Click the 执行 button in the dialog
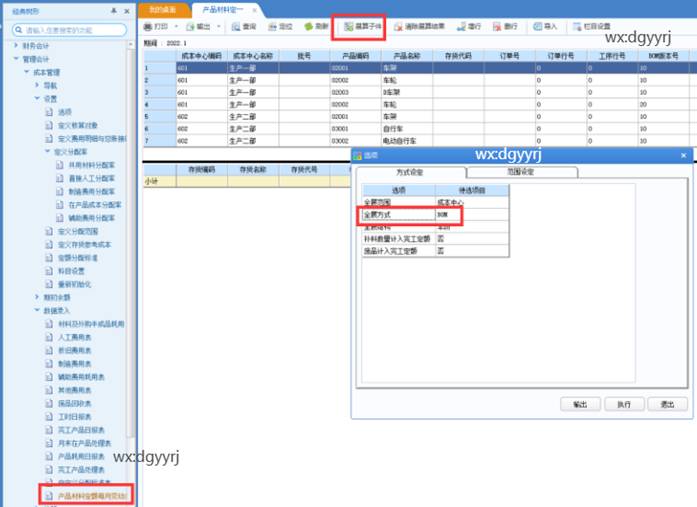The image size is (697, 507). [x=623, y=405]
